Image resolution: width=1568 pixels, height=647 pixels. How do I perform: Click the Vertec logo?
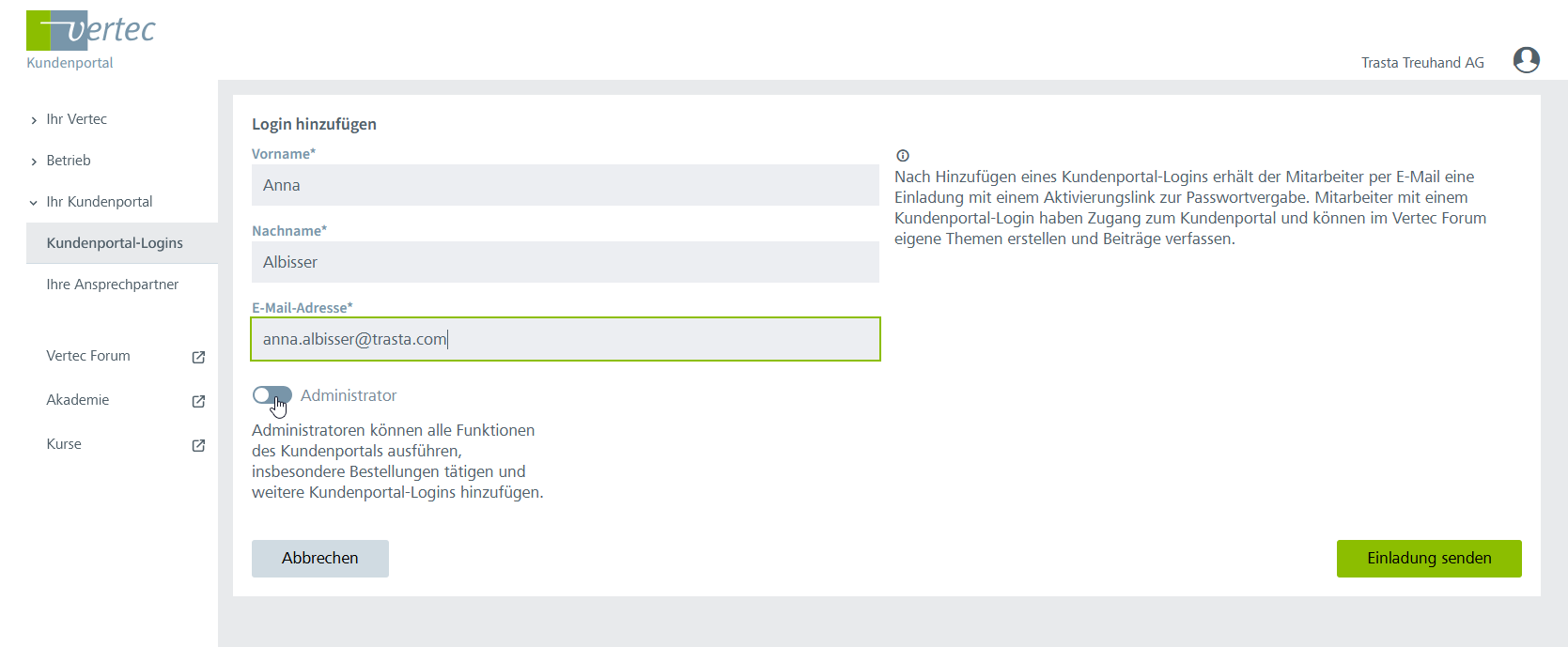(91, 31)
